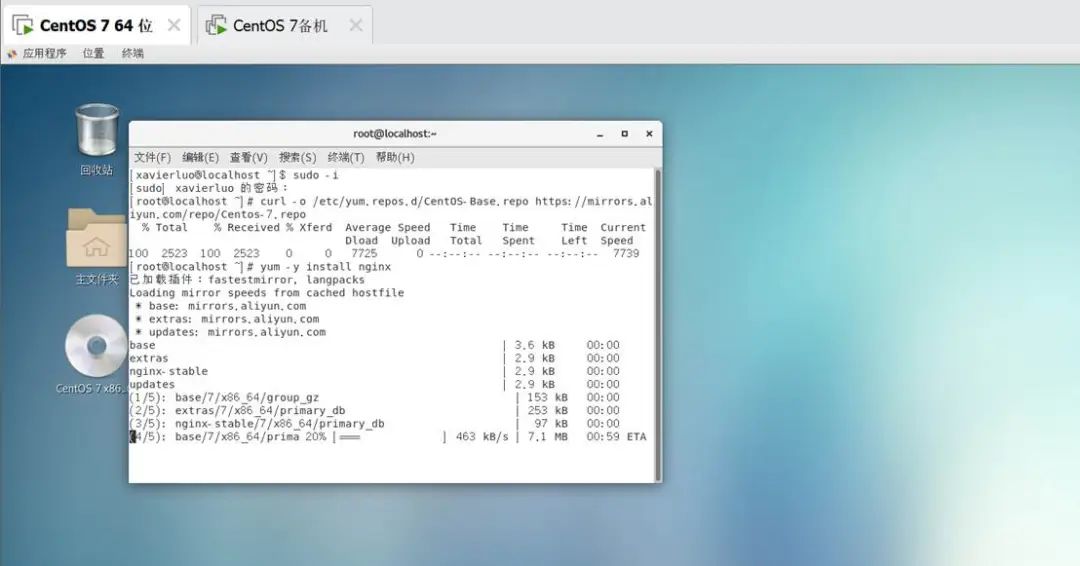Image resolution: width=1080 pixels, height=566 pixels.
Task: Open the terminal 文件(F) menu
Action: click(x=152, y=157)
